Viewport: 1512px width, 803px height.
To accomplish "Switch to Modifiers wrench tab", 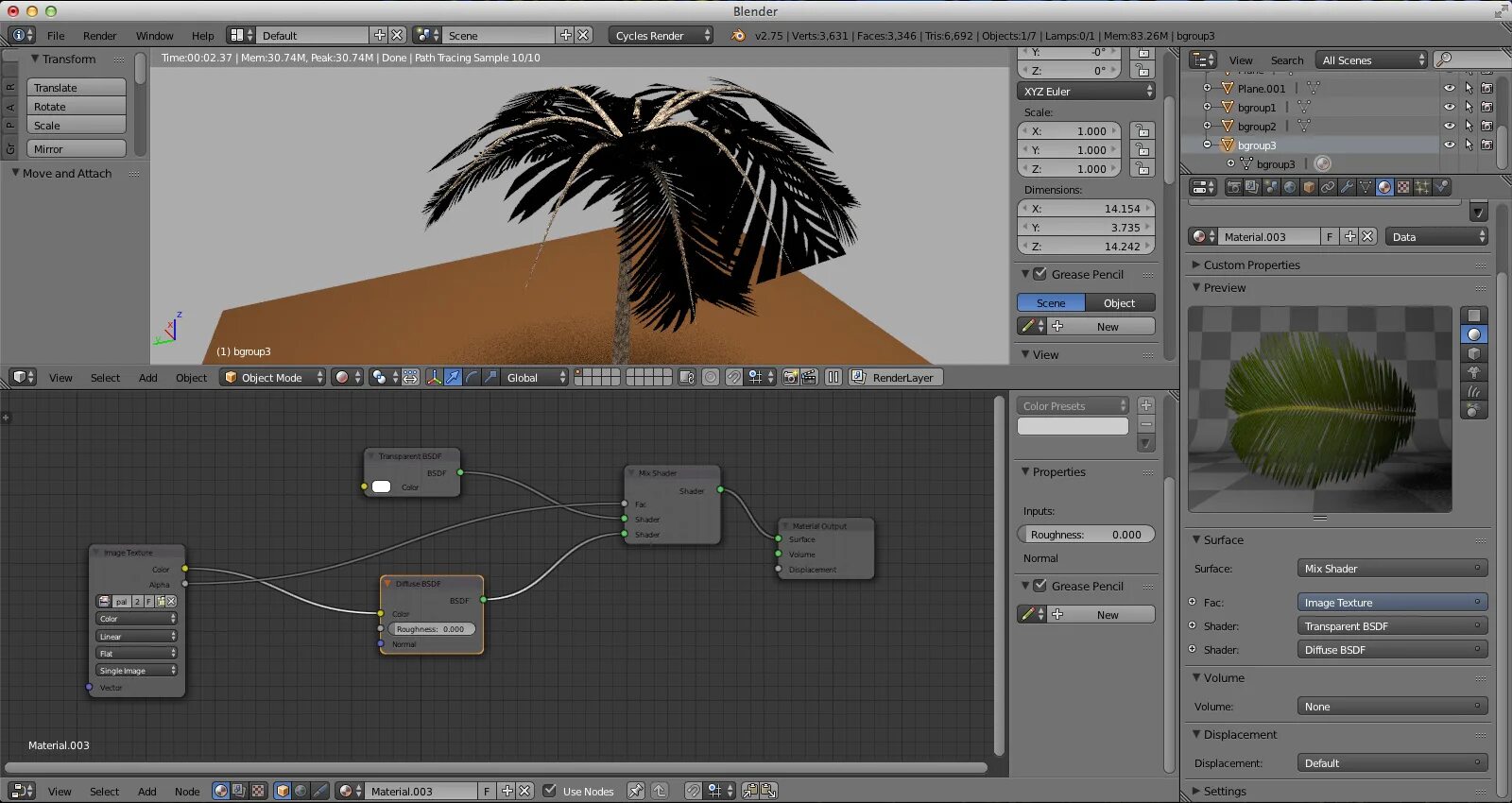I will (1347, 187).
